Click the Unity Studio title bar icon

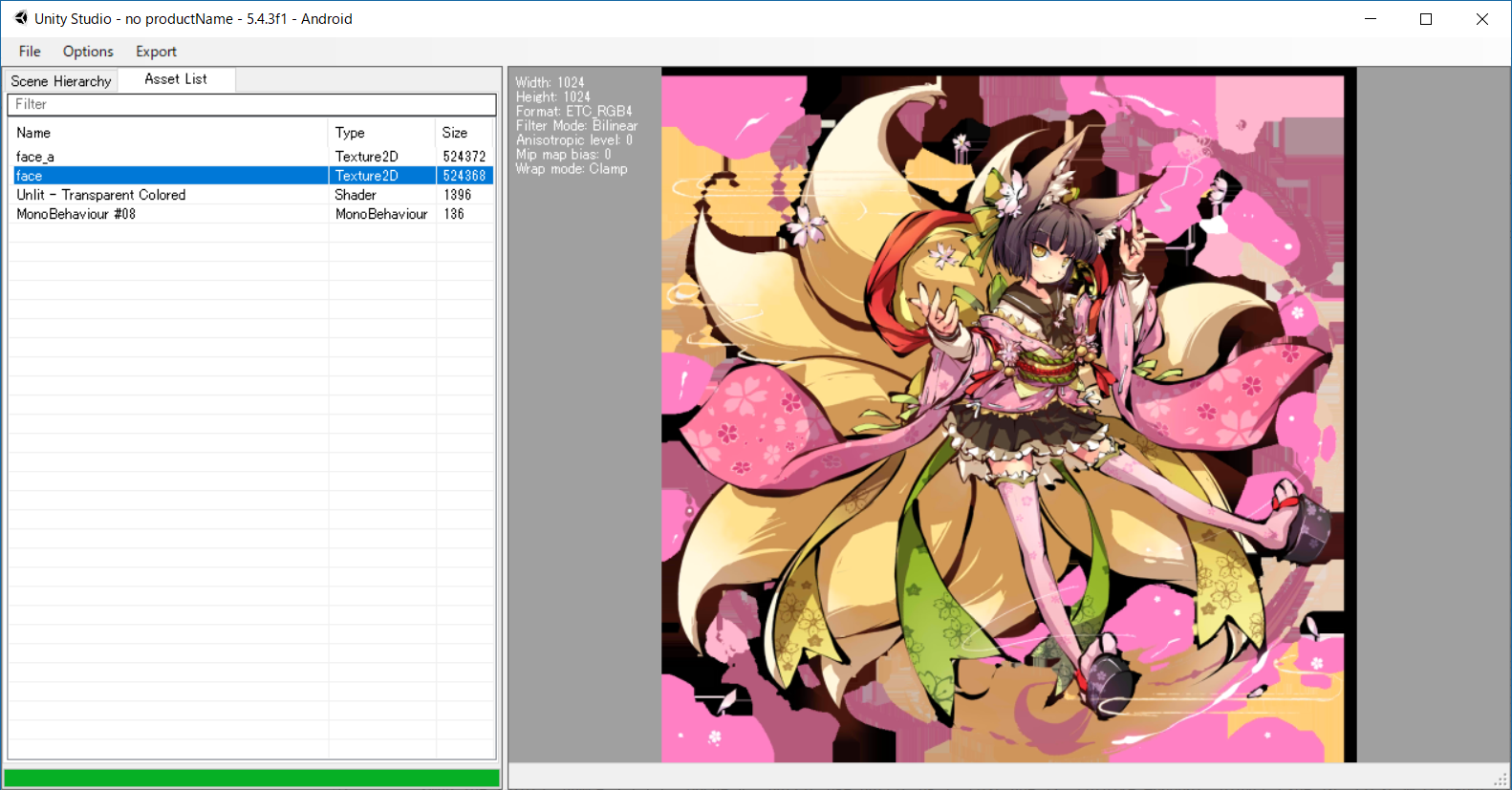point(21,18)
